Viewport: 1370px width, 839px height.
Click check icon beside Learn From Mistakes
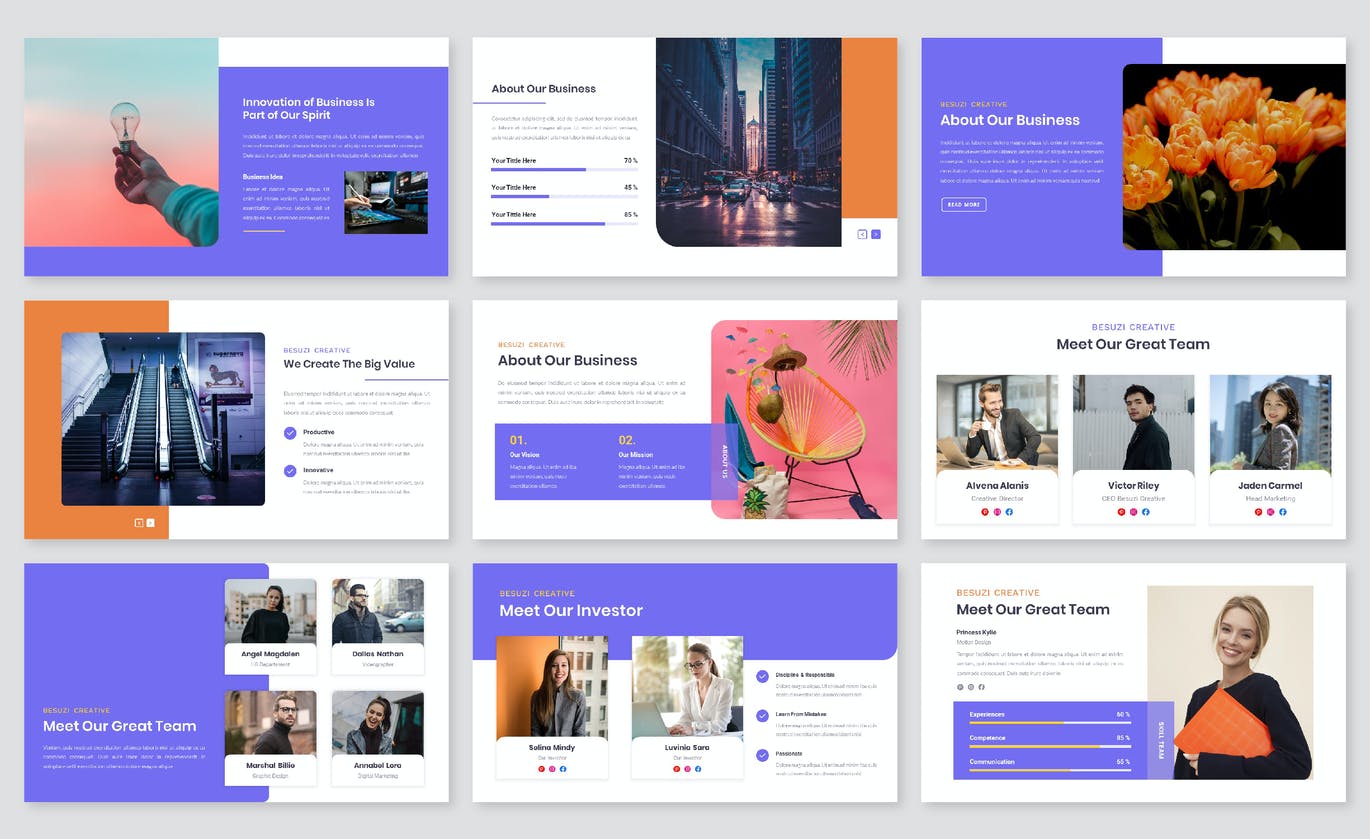[763, 715]
